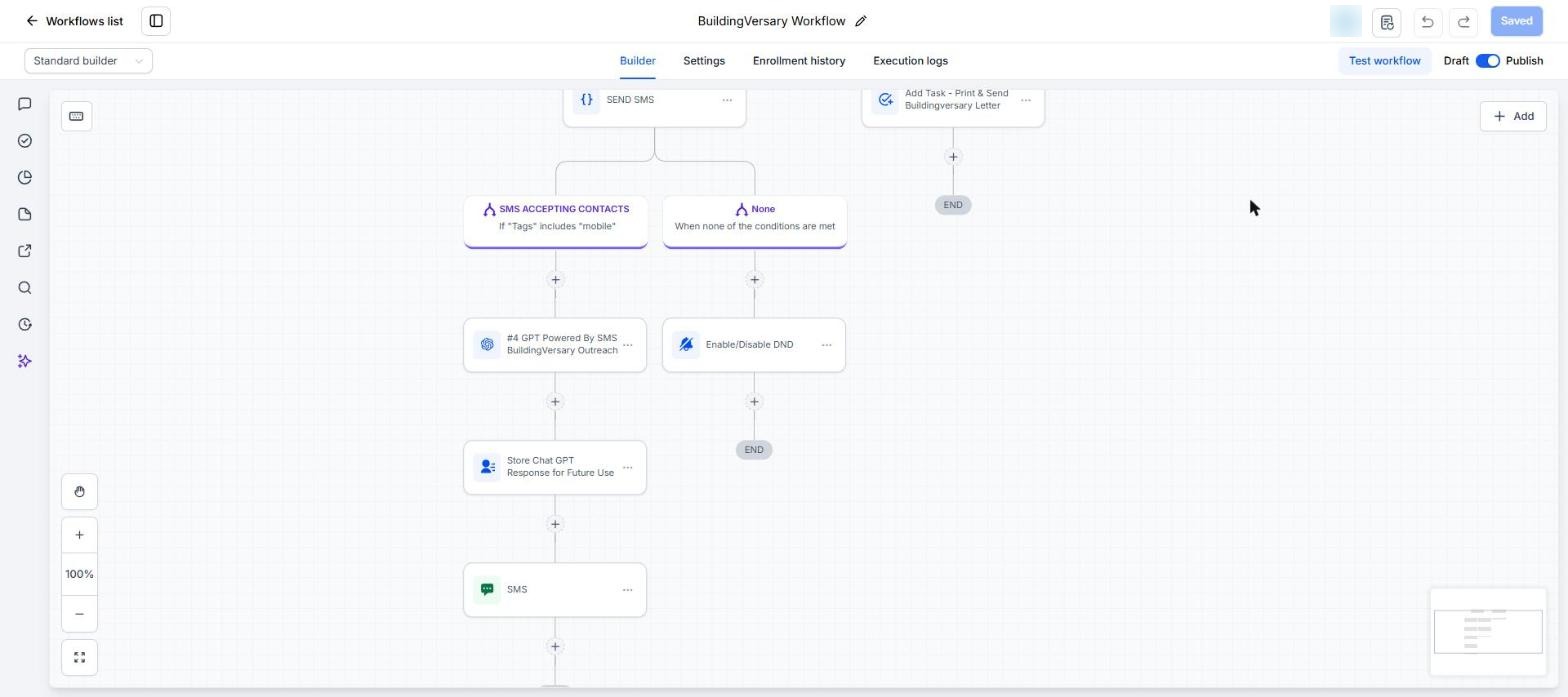1568x697 pixels.
Task: Open Enable/Disable DND node options menu
Action: click(x=827, y=345)
